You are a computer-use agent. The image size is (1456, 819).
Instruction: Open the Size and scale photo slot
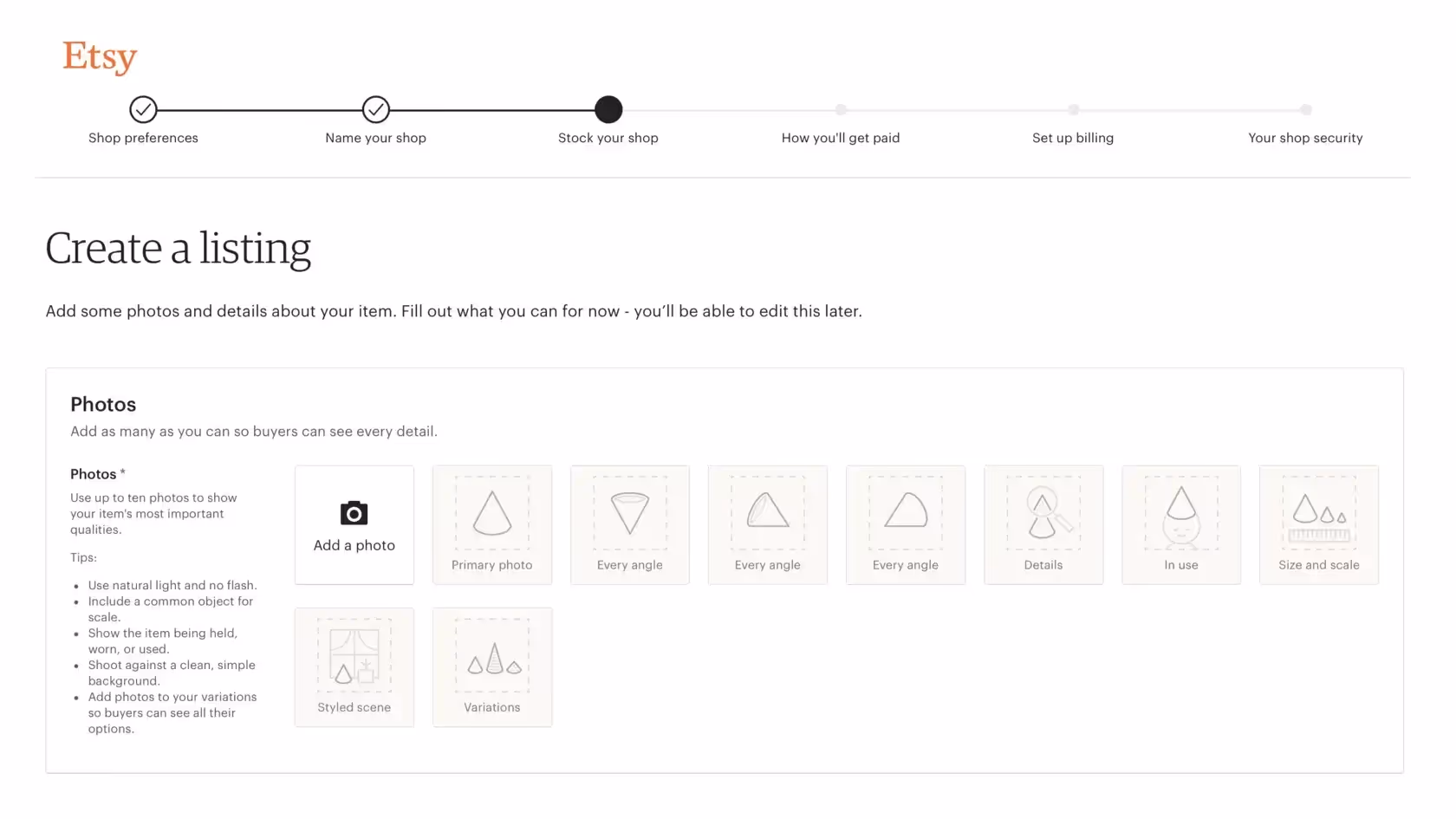[1318, 524]
